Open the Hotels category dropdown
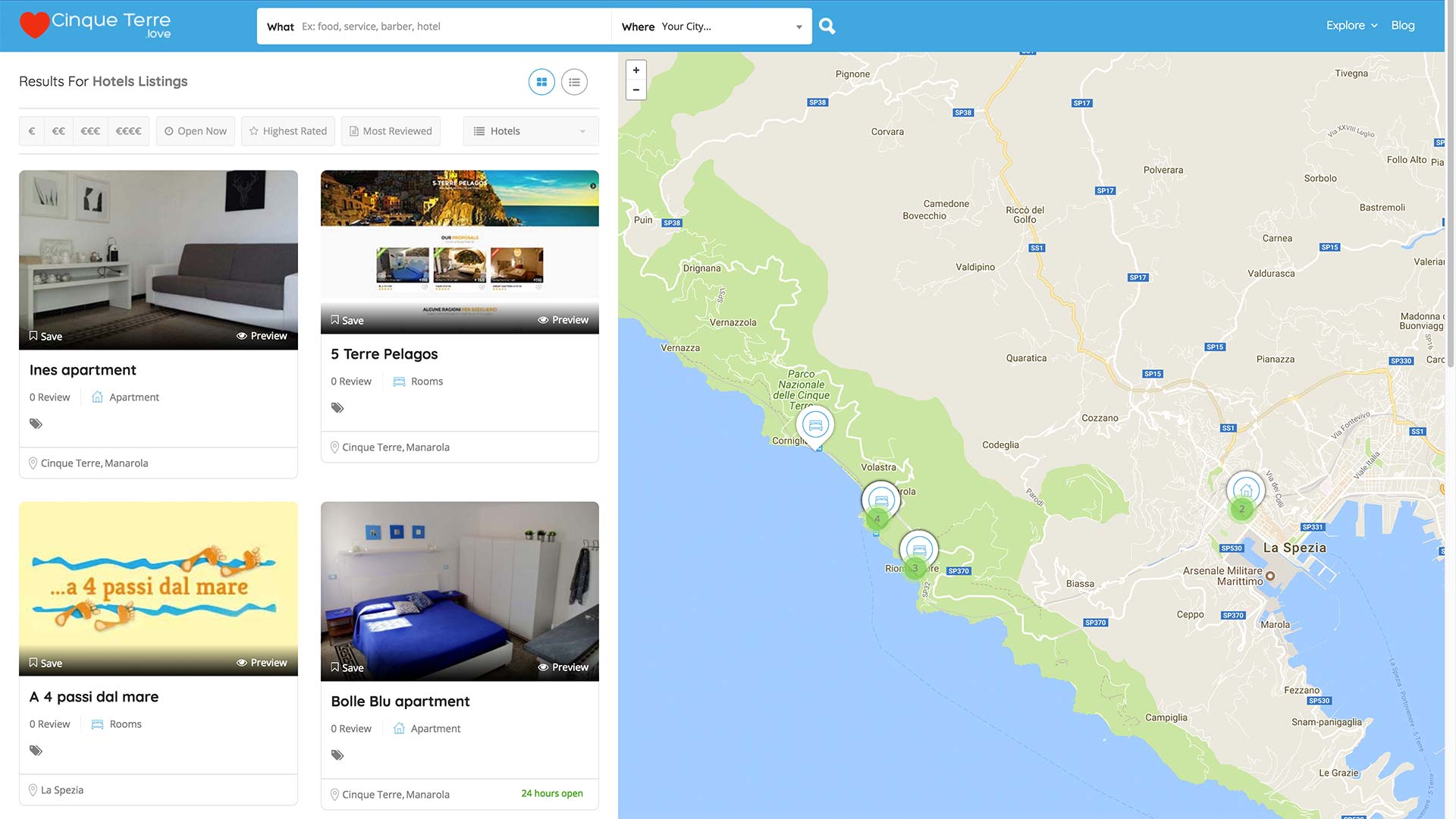This screenshot has width=1456, height=819. pos(530,131)
